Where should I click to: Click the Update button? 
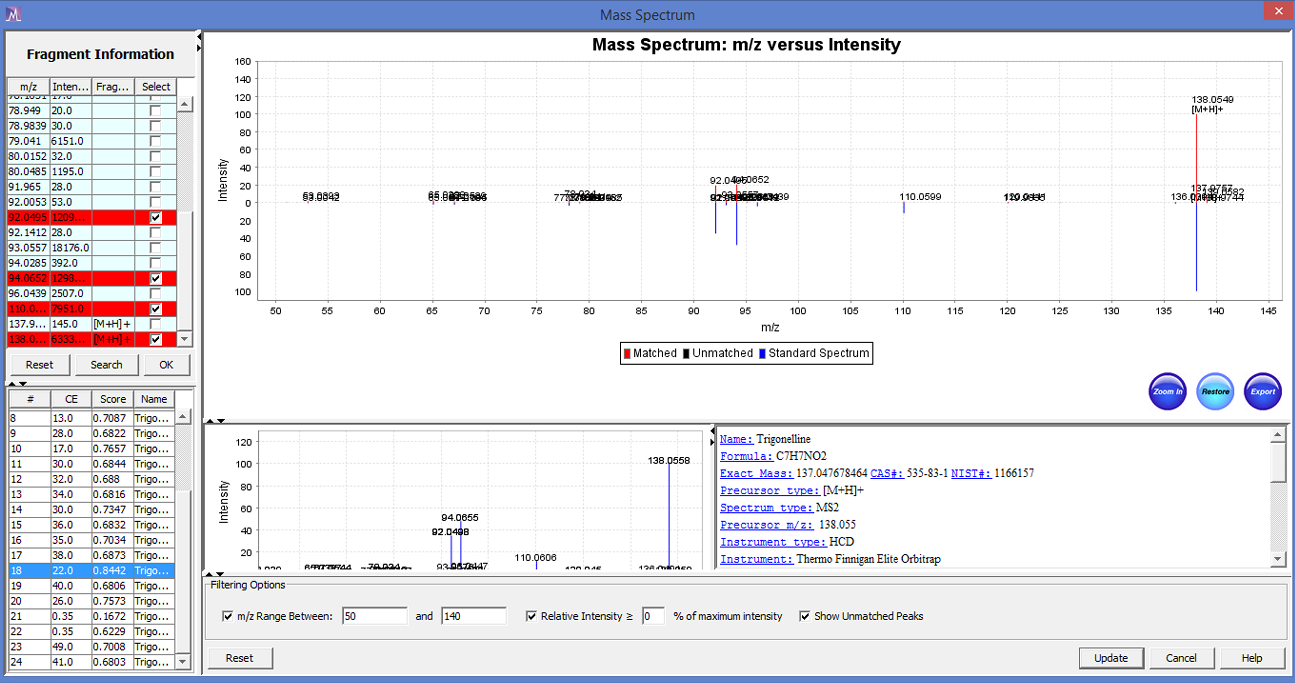(1110, 658)
